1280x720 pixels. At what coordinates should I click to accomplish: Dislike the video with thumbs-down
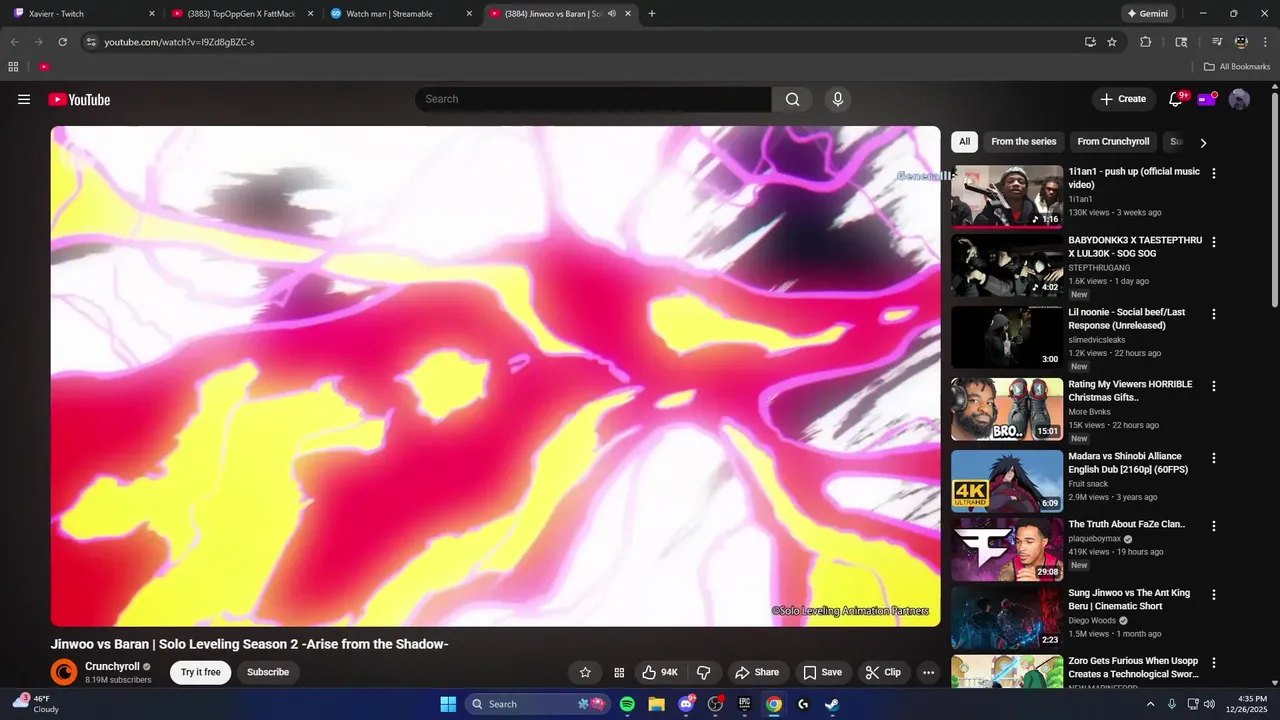click(x=704, y=672)
